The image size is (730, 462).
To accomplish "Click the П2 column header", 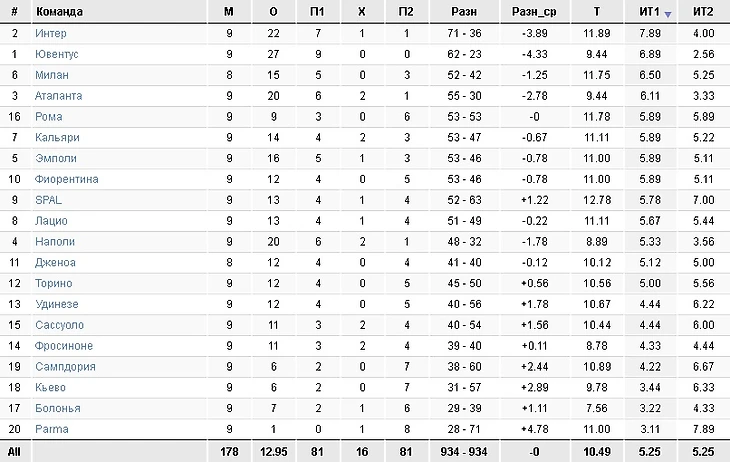I will [405, 12].
